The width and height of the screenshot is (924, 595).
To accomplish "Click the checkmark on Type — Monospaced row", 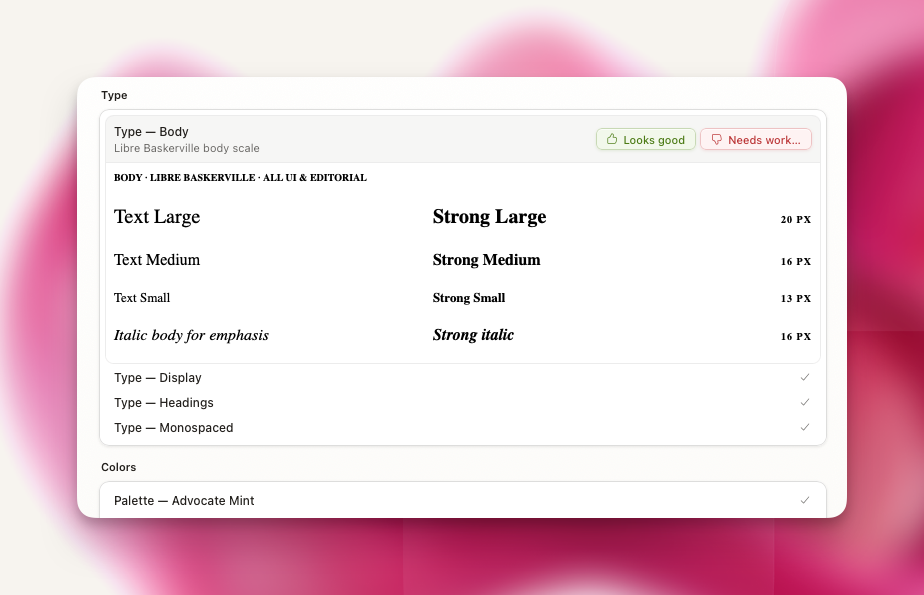I will pyautogui.click(x=805, y=427).
